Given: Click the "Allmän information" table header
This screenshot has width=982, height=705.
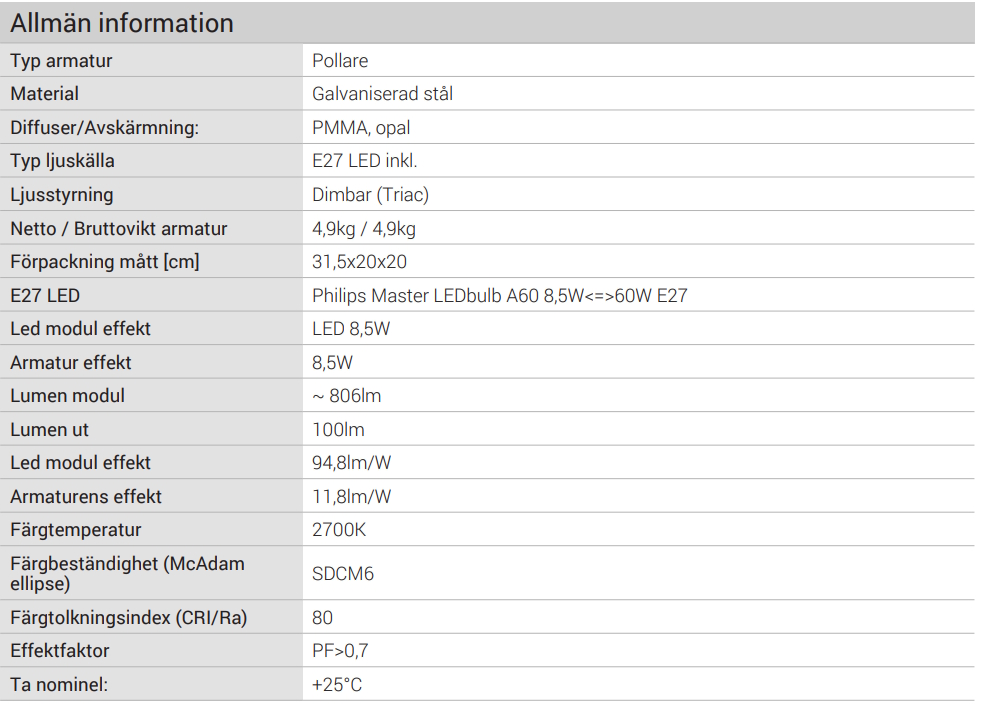Looking at the screenshot, I should (x=122, y=23).
